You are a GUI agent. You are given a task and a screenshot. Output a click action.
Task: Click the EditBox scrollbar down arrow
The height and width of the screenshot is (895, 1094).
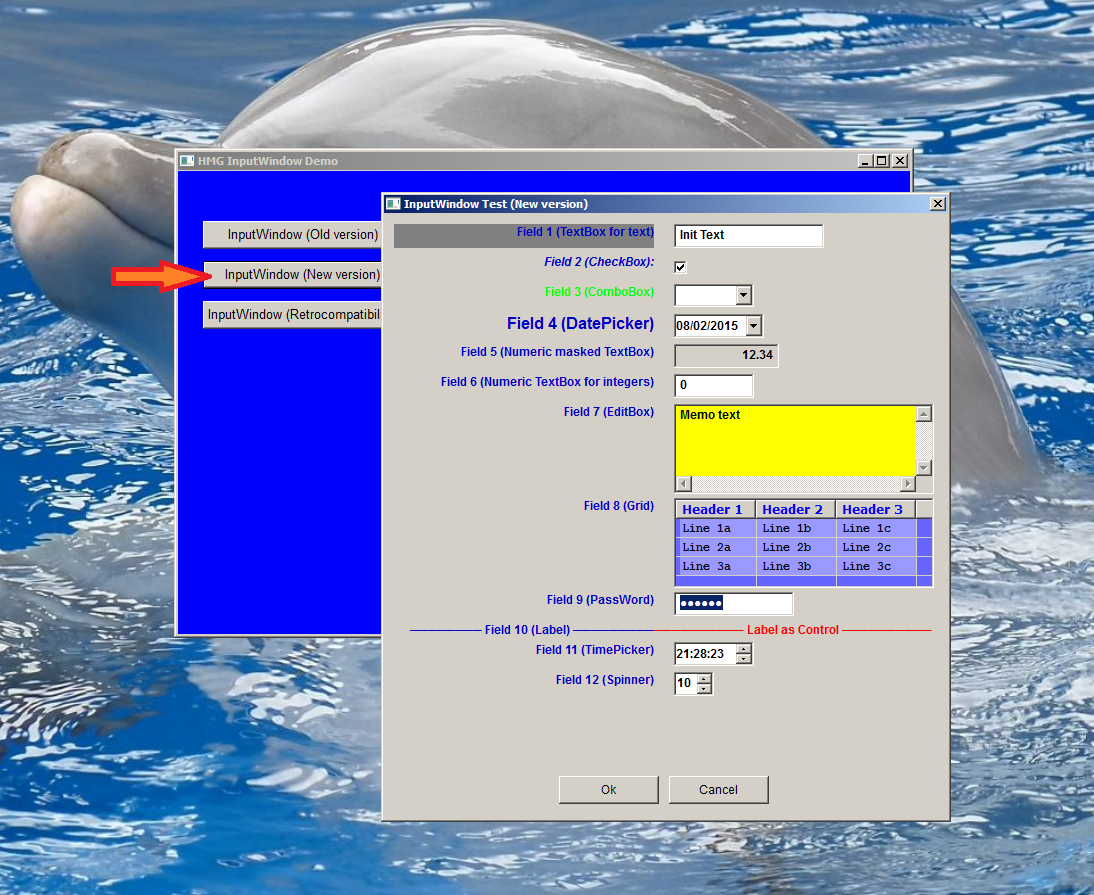coord(924,468)
